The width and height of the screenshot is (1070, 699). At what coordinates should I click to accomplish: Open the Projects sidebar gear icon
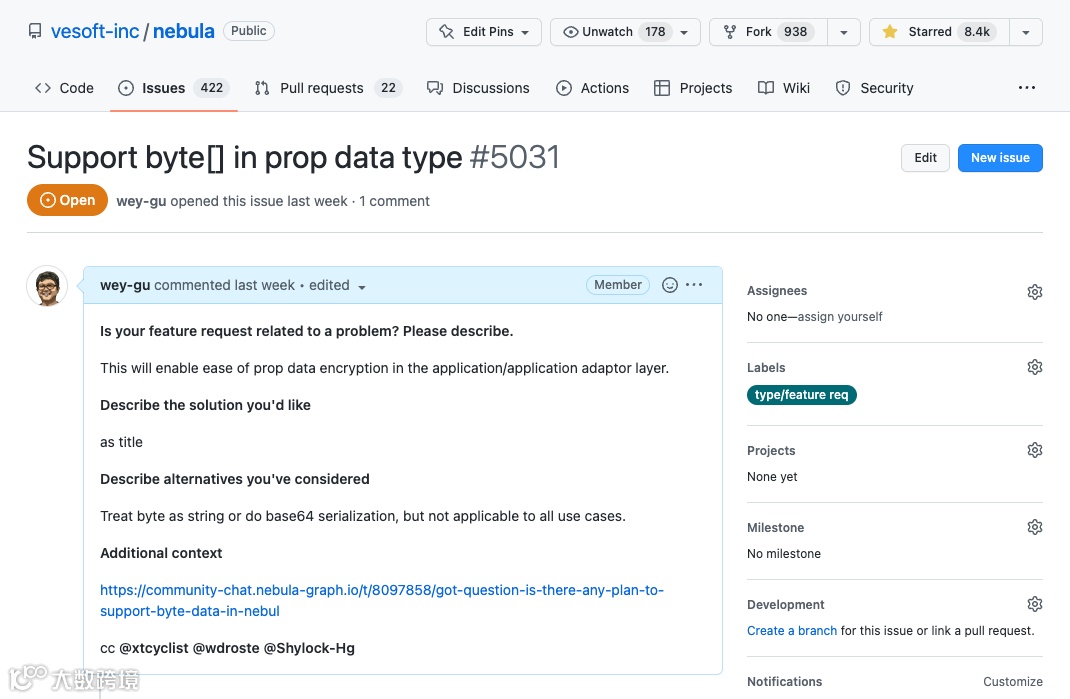(1035, 450)
